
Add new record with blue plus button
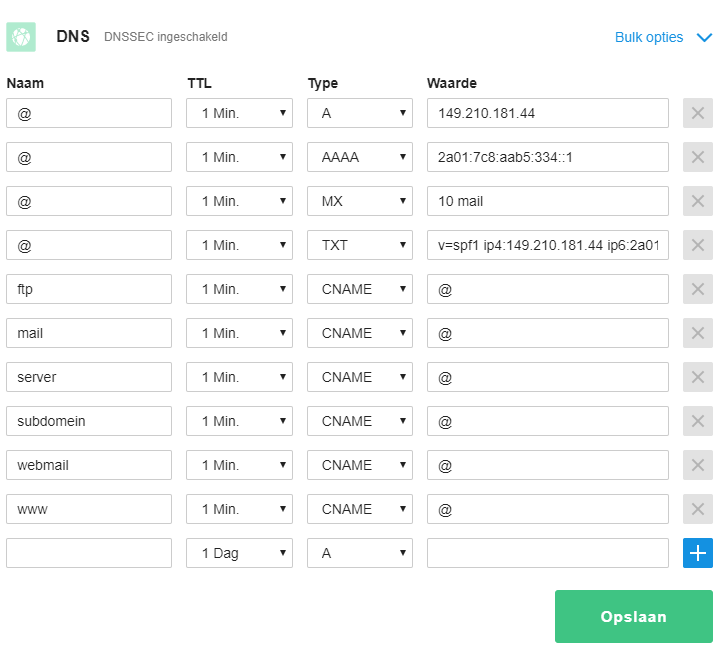pos(697,553)
